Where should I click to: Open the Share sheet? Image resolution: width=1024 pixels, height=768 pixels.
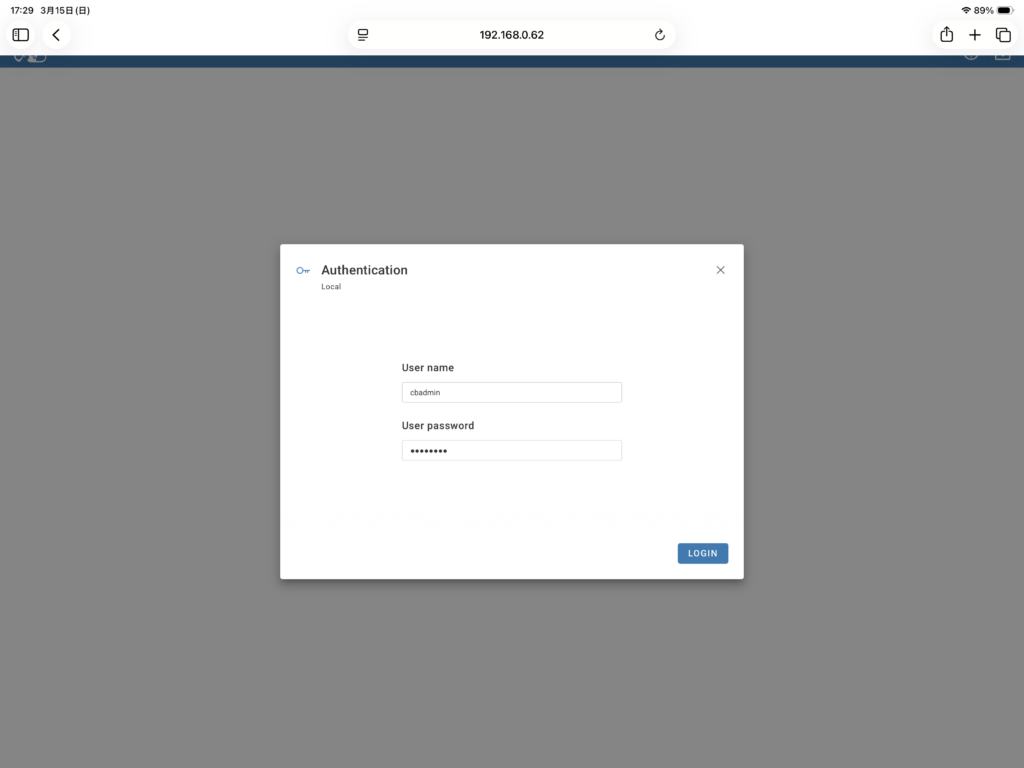[x=946, y=35]
